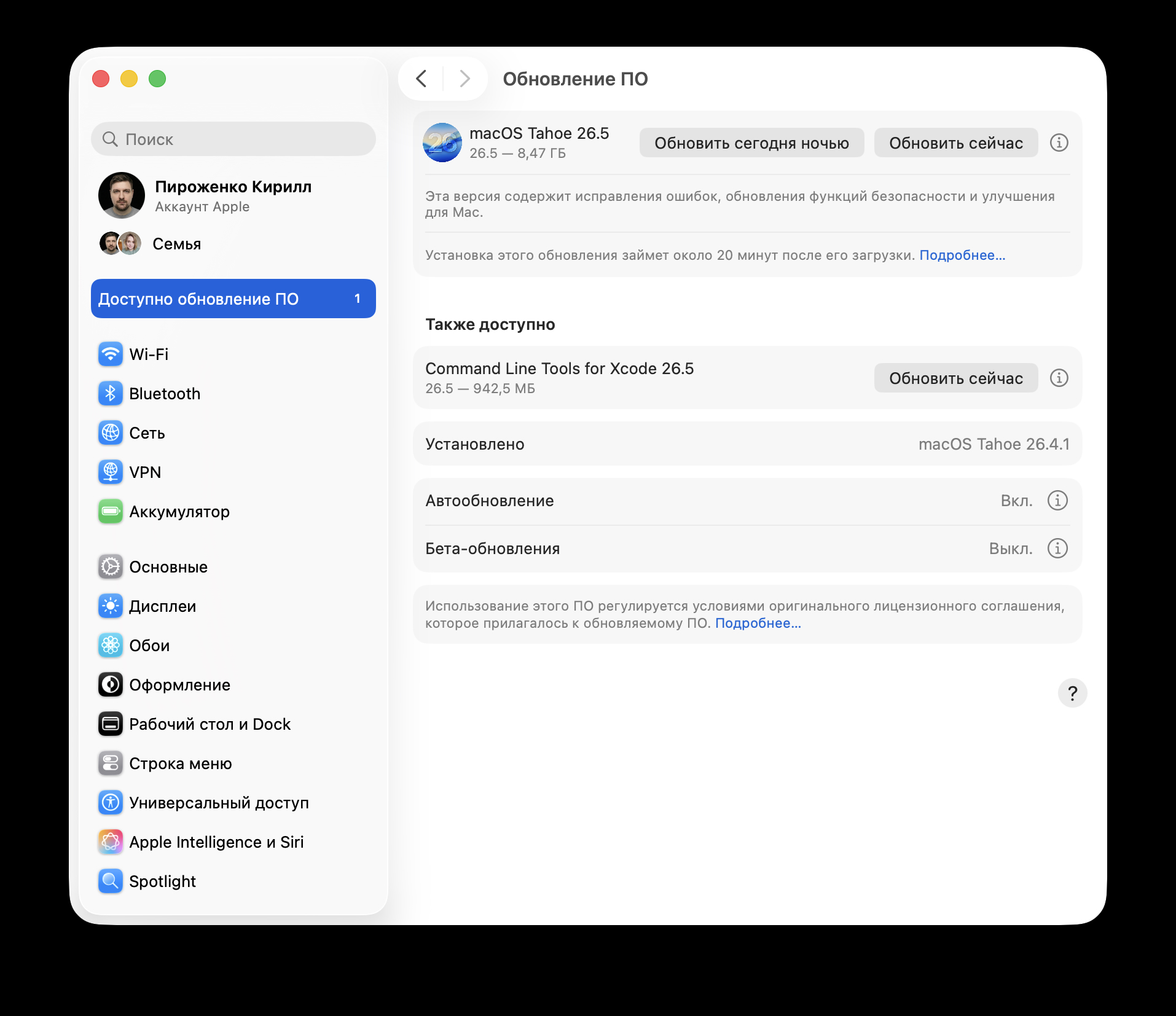Open the Строка меню icon
Screen dimensions: 1176x1016
click(x=111, y=763)
